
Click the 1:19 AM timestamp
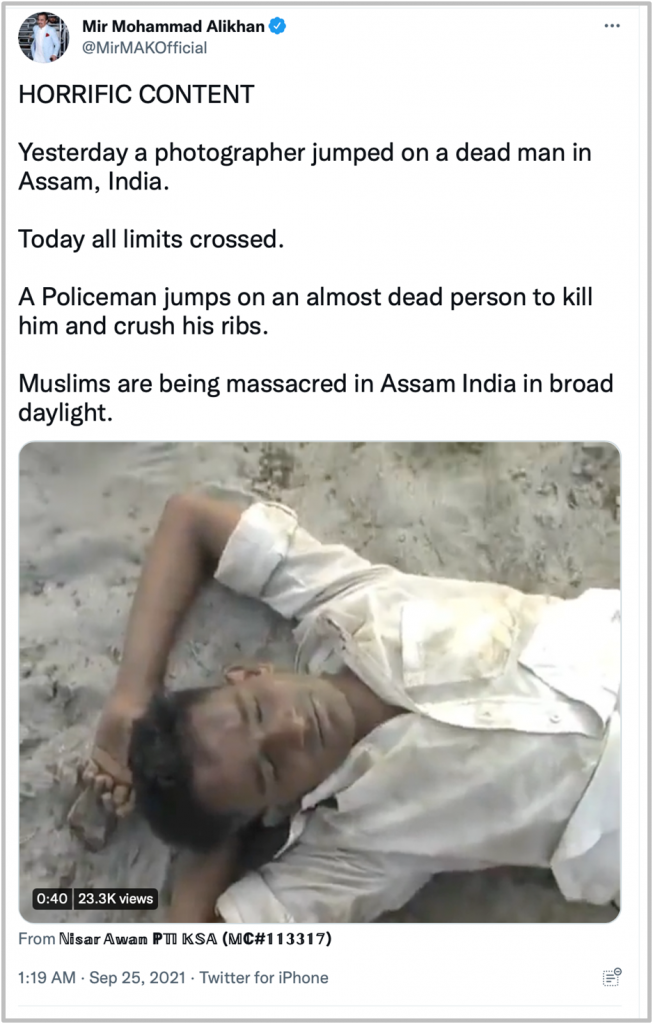click(x=46, y=978)
